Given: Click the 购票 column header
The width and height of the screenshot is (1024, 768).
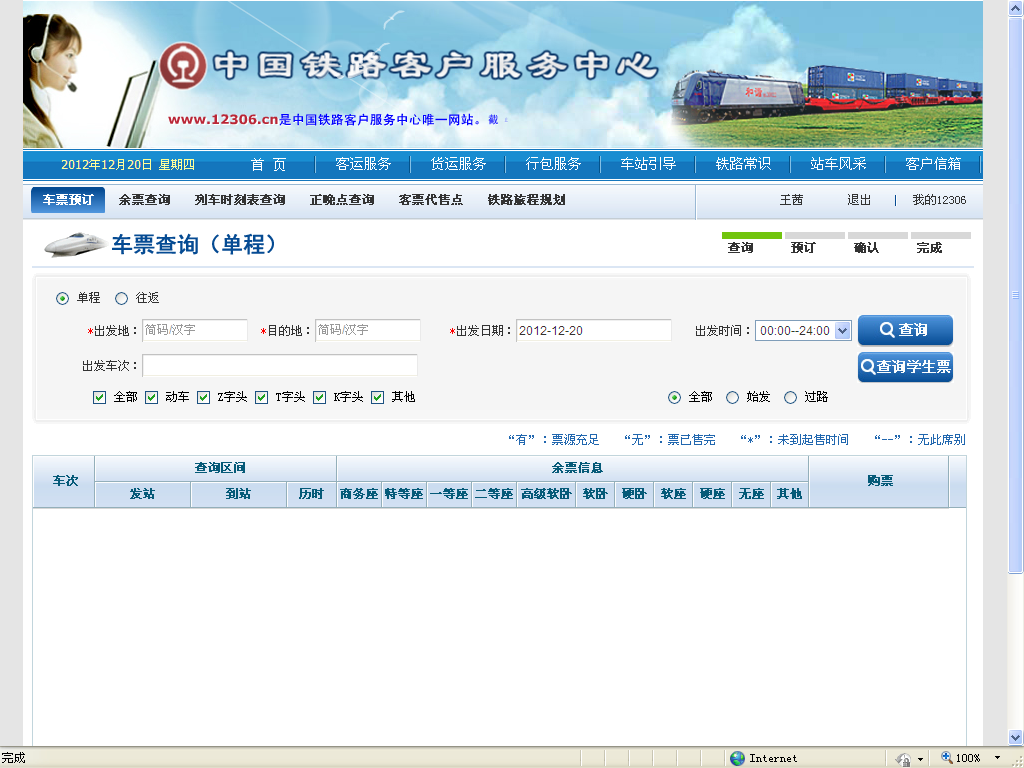Looking at the screenshot, I should tap(879, 481).
